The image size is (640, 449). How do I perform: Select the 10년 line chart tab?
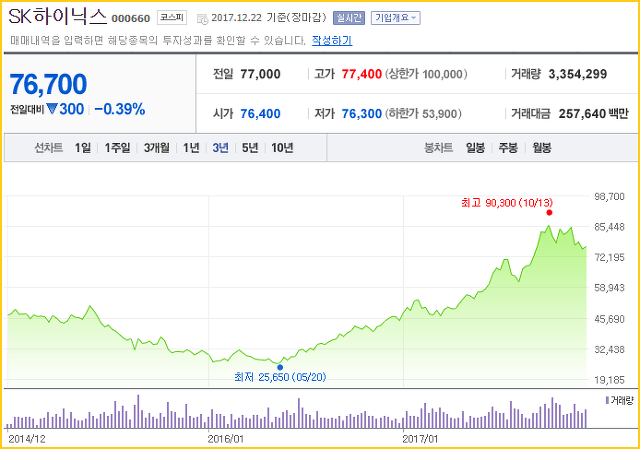[282, 148]
